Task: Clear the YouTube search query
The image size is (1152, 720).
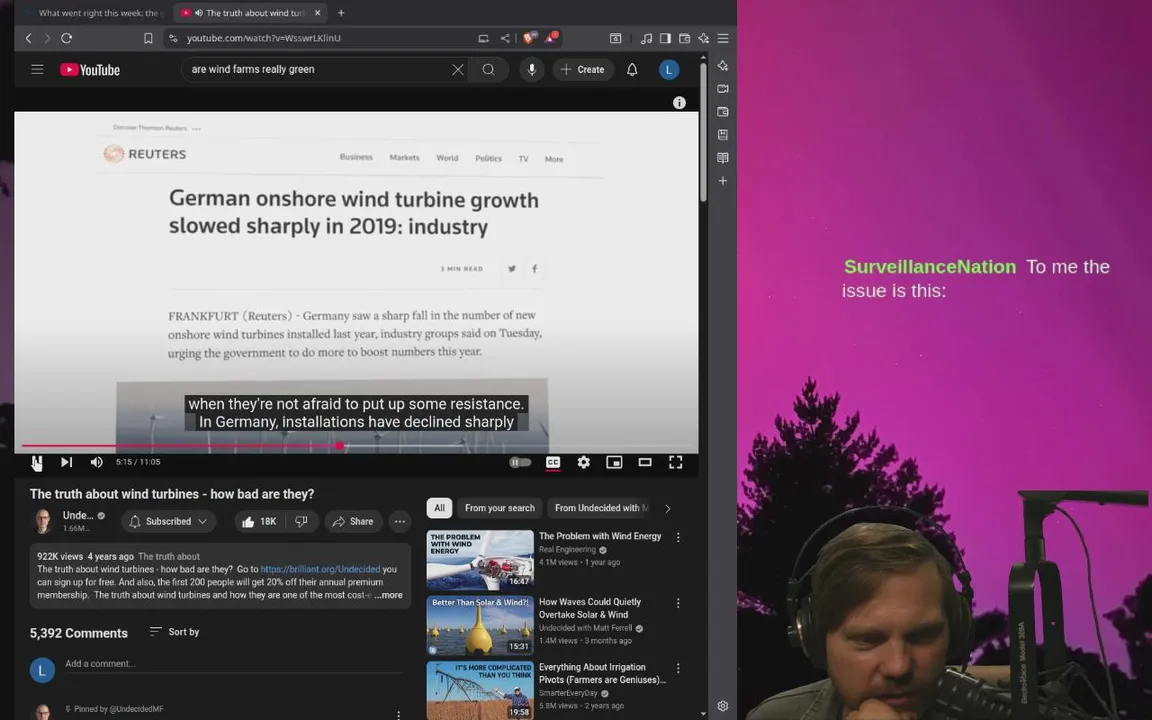Action: tap(458, 70)
